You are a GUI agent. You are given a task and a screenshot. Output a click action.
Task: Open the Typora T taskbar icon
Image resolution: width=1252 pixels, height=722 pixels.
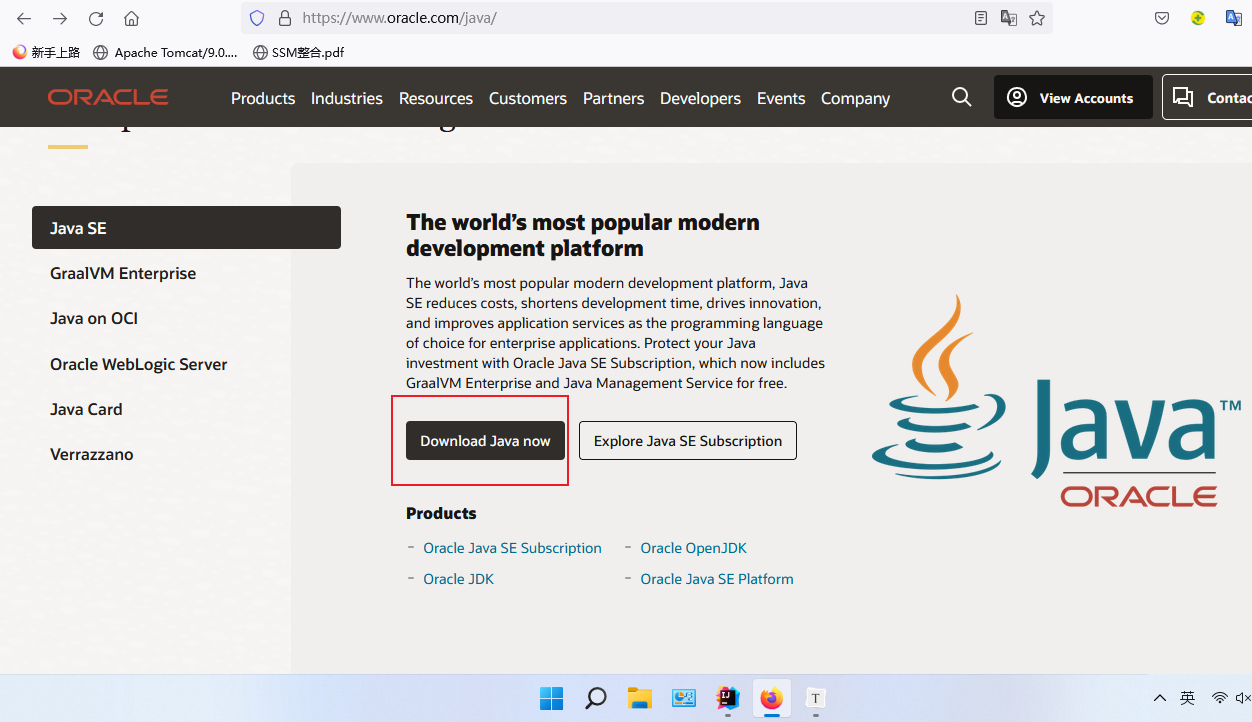(x=816, y=698)
